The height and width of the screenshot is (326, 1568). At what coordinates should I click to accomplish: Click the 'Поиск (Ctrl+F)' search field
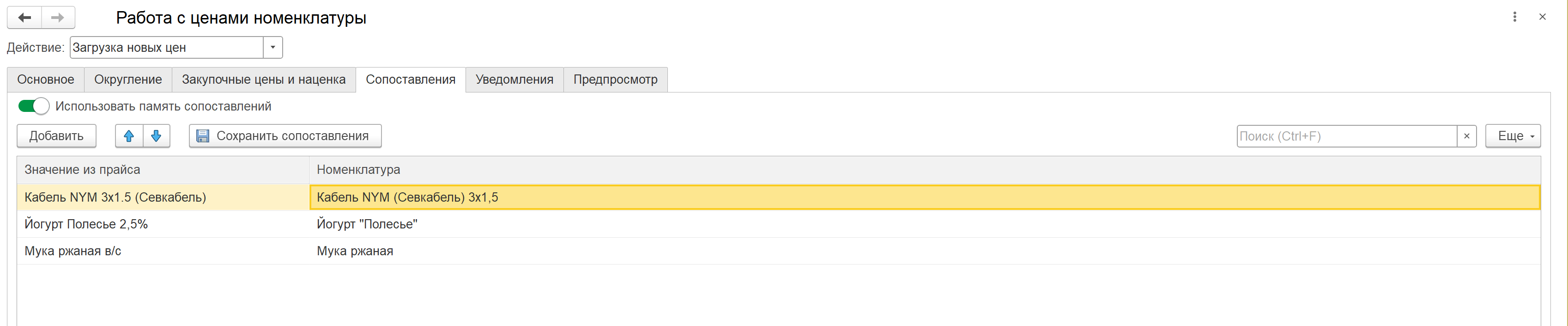tap(1346, 136)
